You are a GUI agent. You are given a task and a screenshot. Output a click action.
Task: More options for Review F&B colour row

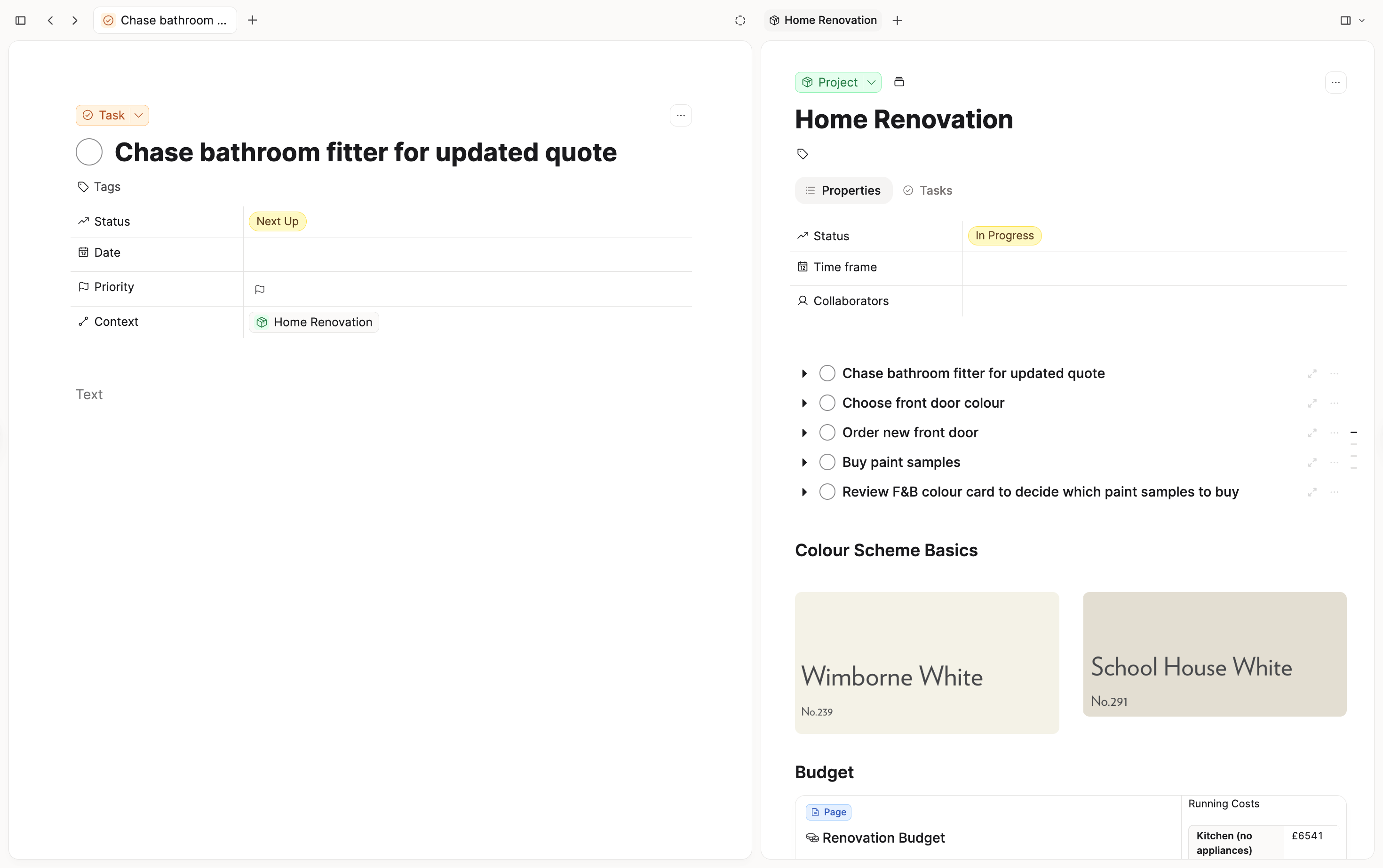1334,493
